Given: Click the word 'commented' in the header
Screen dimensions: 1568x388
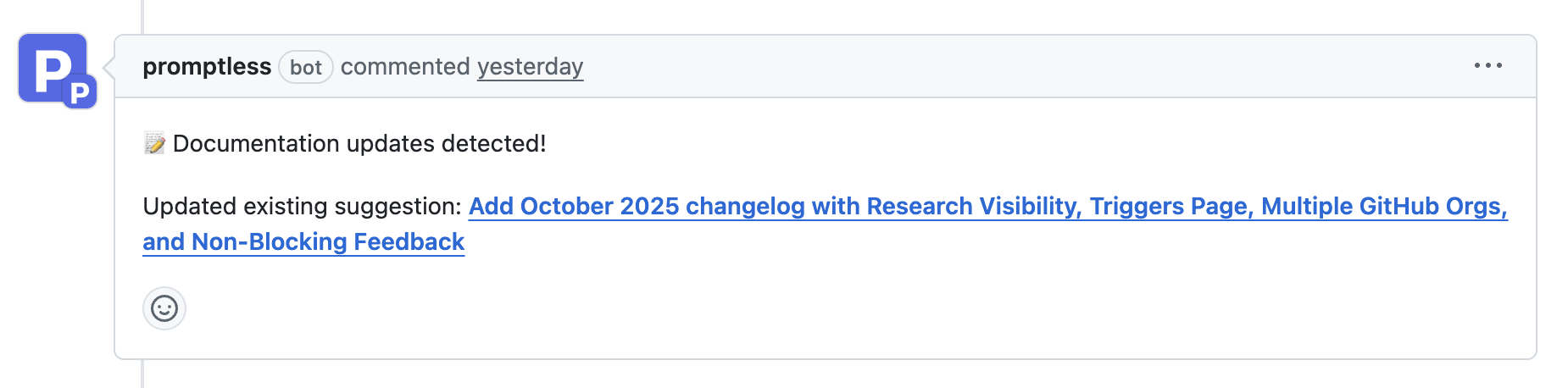Looking at the screenshot, I should coord(405,67).
